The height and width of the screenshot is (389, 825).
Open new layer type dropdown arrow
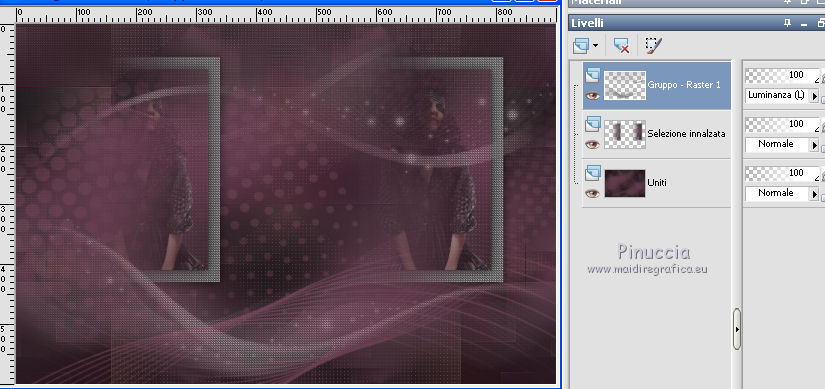point(595,46)
